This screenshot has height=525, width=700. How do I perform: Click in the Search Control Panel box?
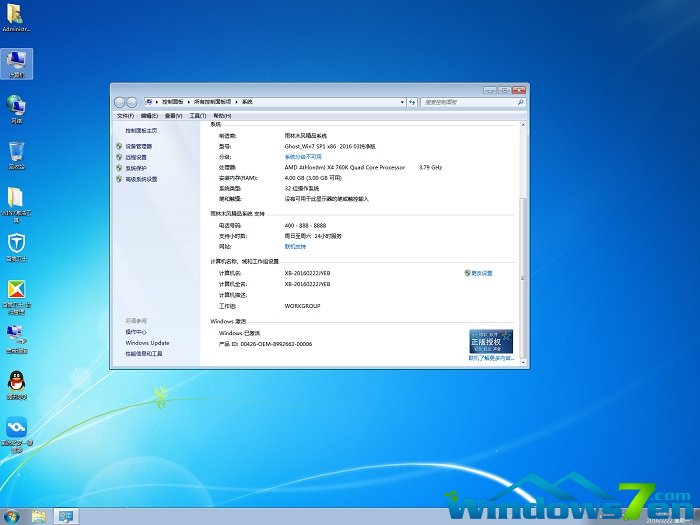click(x=465, y=102)
